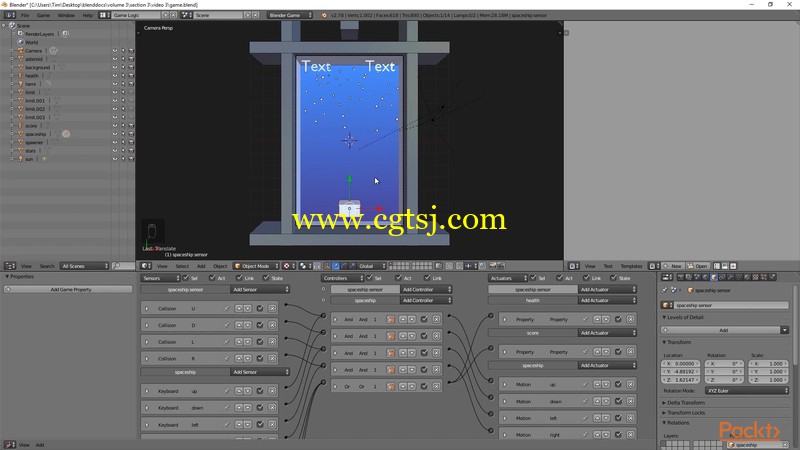Open the World properties tab icon
This screenshot has height=450, width=800.
click(x=705, y=277)
